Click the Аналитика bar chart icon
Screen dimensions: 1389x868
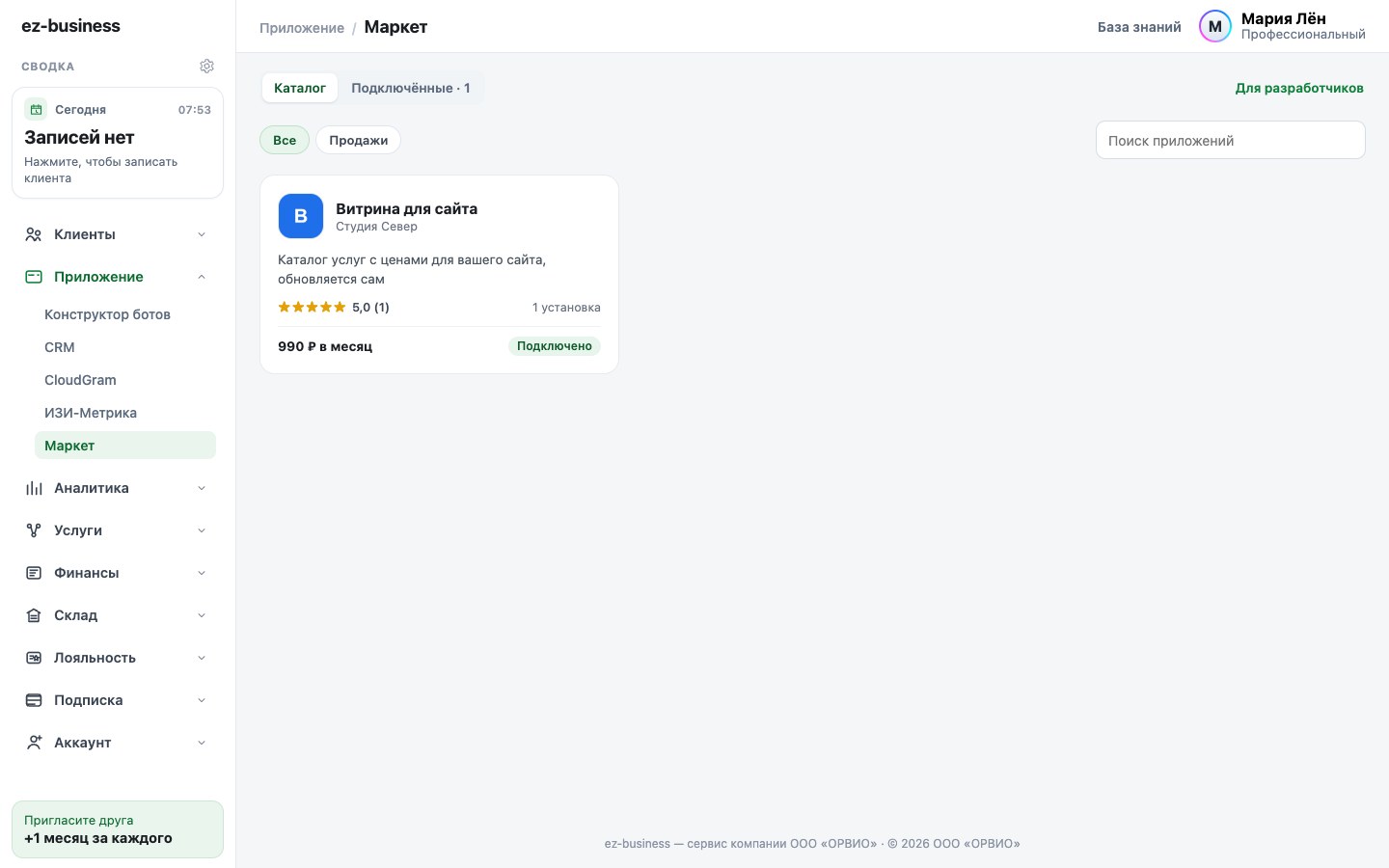point(34,488)
